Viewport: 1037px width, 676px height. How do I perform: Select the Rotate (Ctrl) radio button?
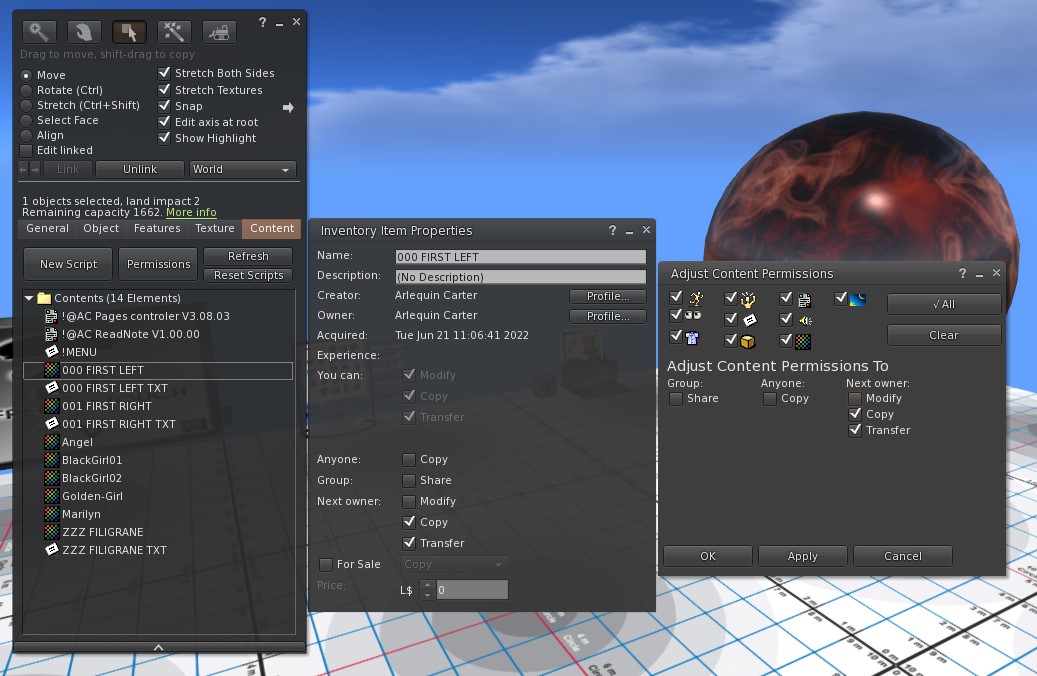click(x=27, y=90)
